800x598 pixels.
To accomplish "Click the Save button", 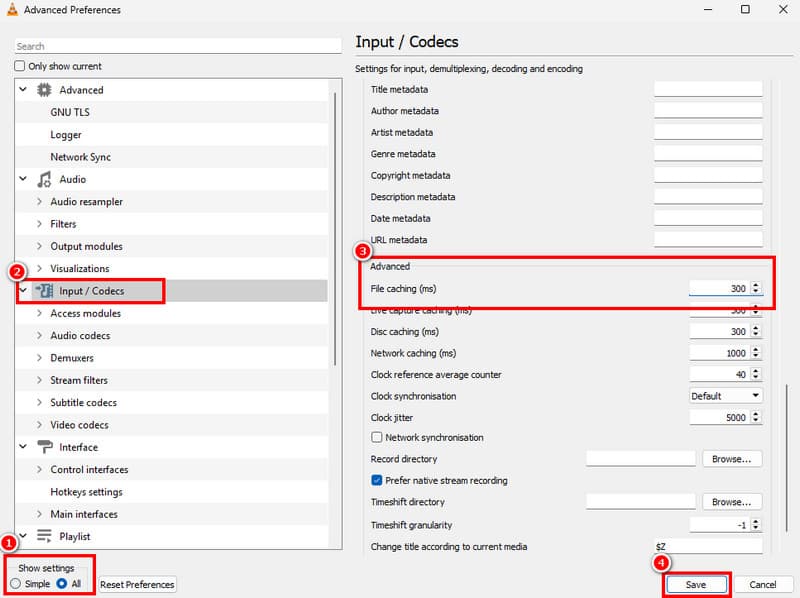I will pos(696,584).
